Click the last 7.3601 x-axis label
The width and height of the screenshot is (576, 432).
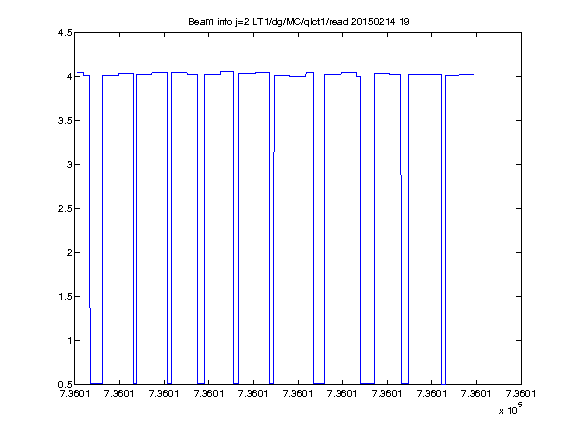(x=521, y=394)
